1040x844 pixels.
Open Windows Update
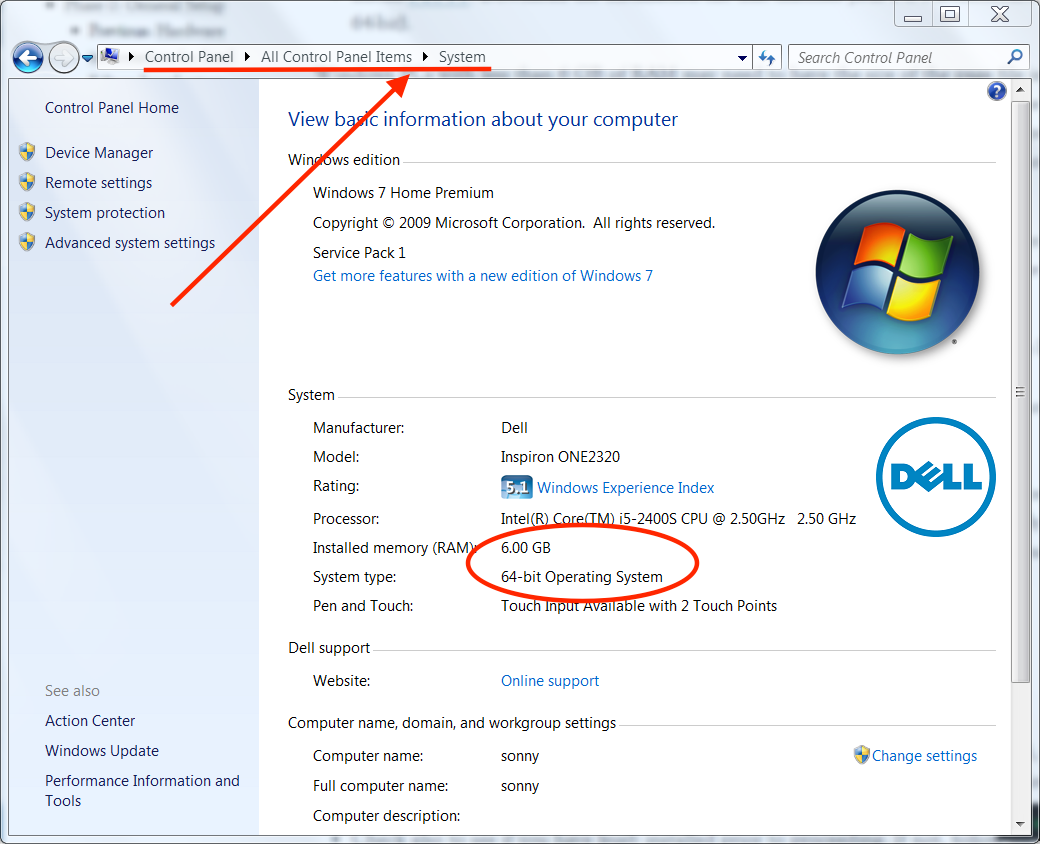point(101,751)
